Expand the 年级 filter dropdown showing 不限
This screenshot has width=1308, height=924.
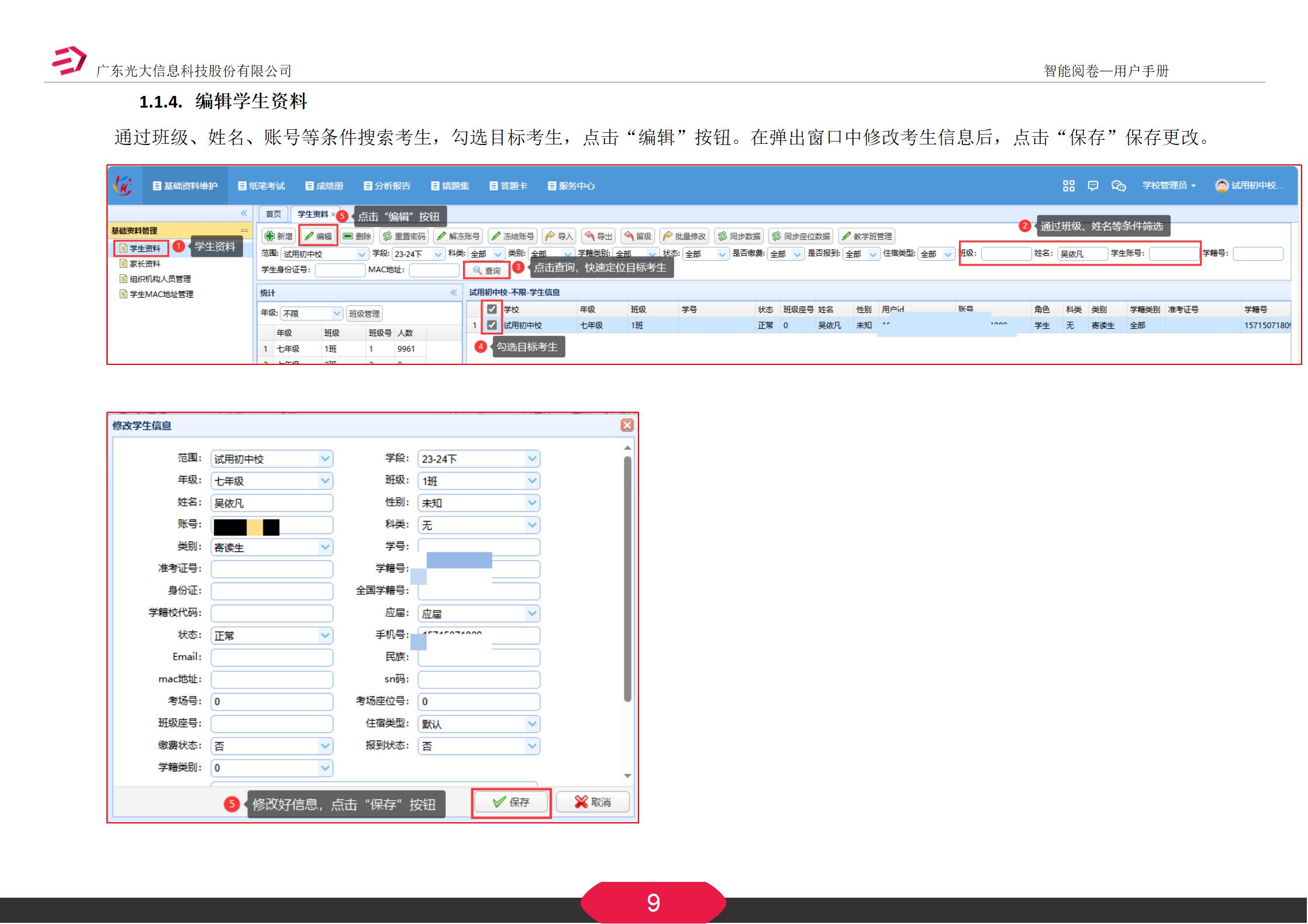337,313
